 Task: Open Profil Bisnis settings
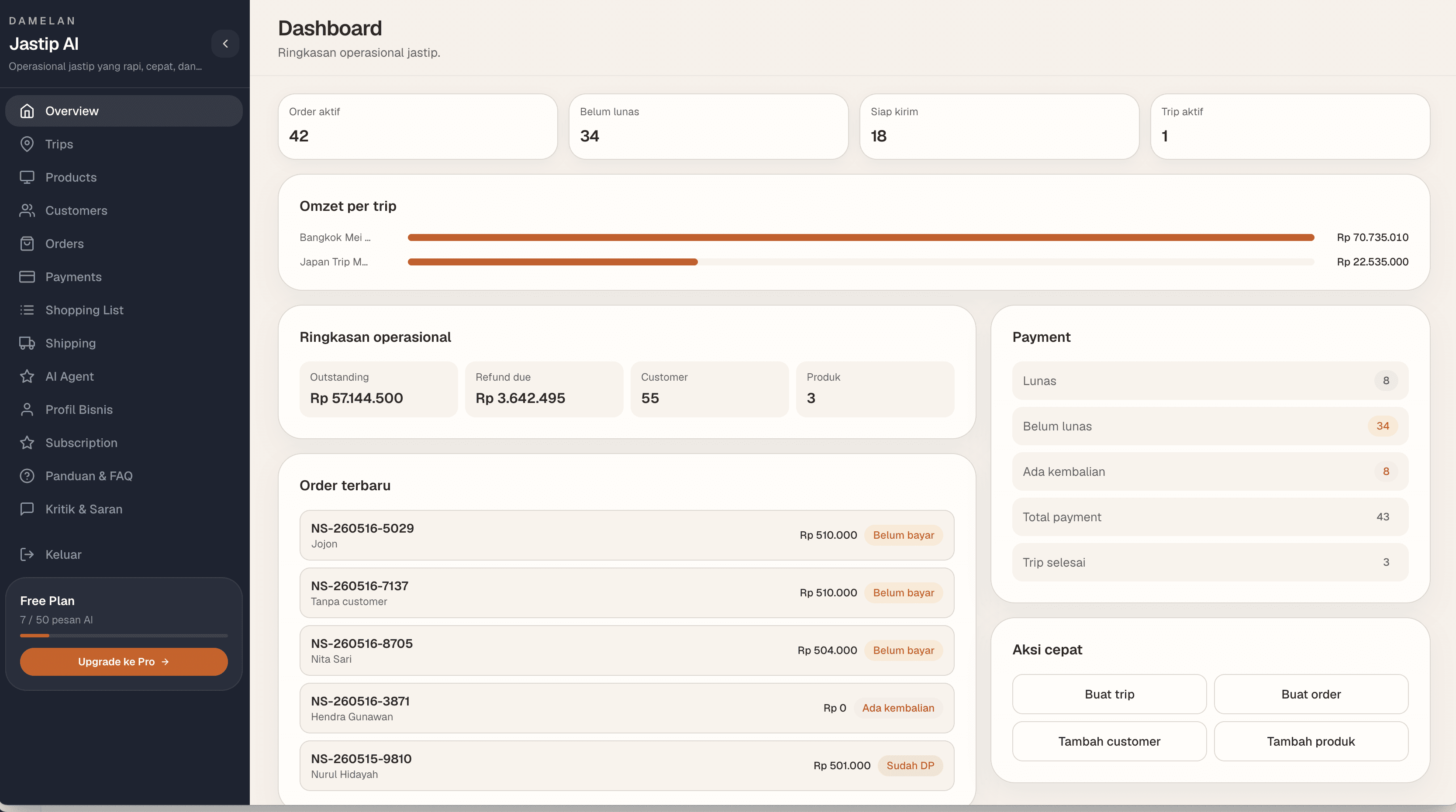(124, 409)
